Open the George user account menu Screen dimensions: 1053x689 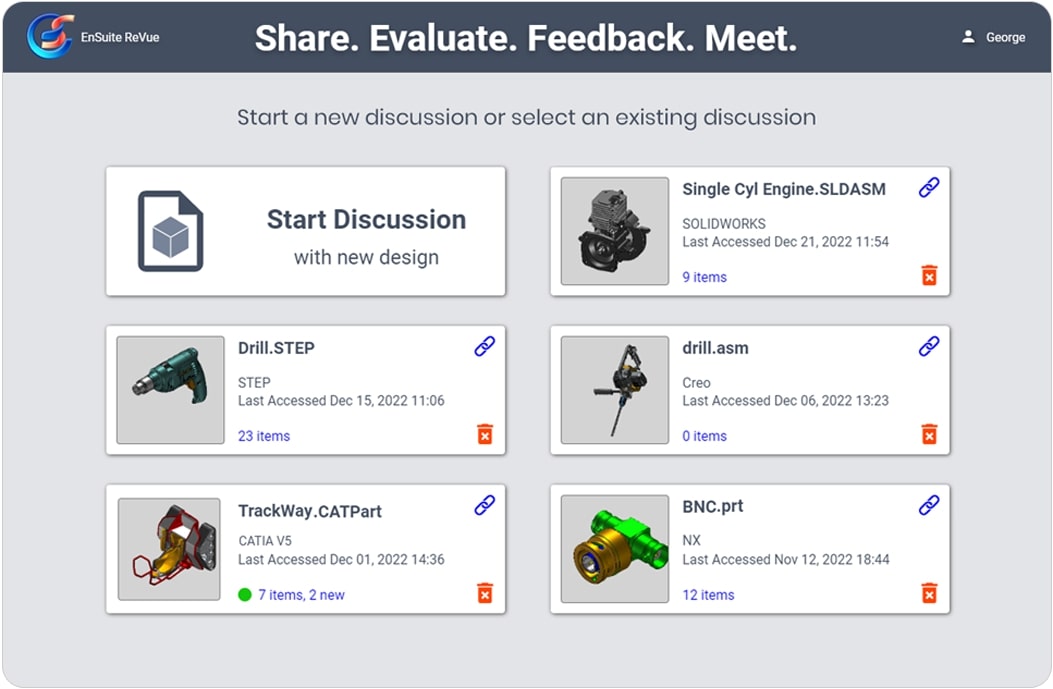coord(993,37)
